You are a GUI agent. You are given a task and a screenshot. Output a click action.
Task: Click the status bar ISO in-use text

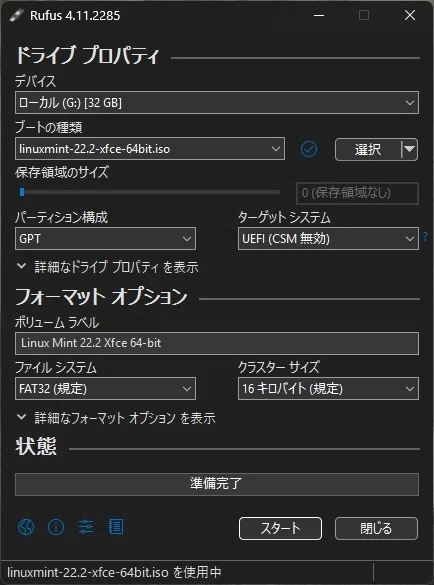pos(114,572)
